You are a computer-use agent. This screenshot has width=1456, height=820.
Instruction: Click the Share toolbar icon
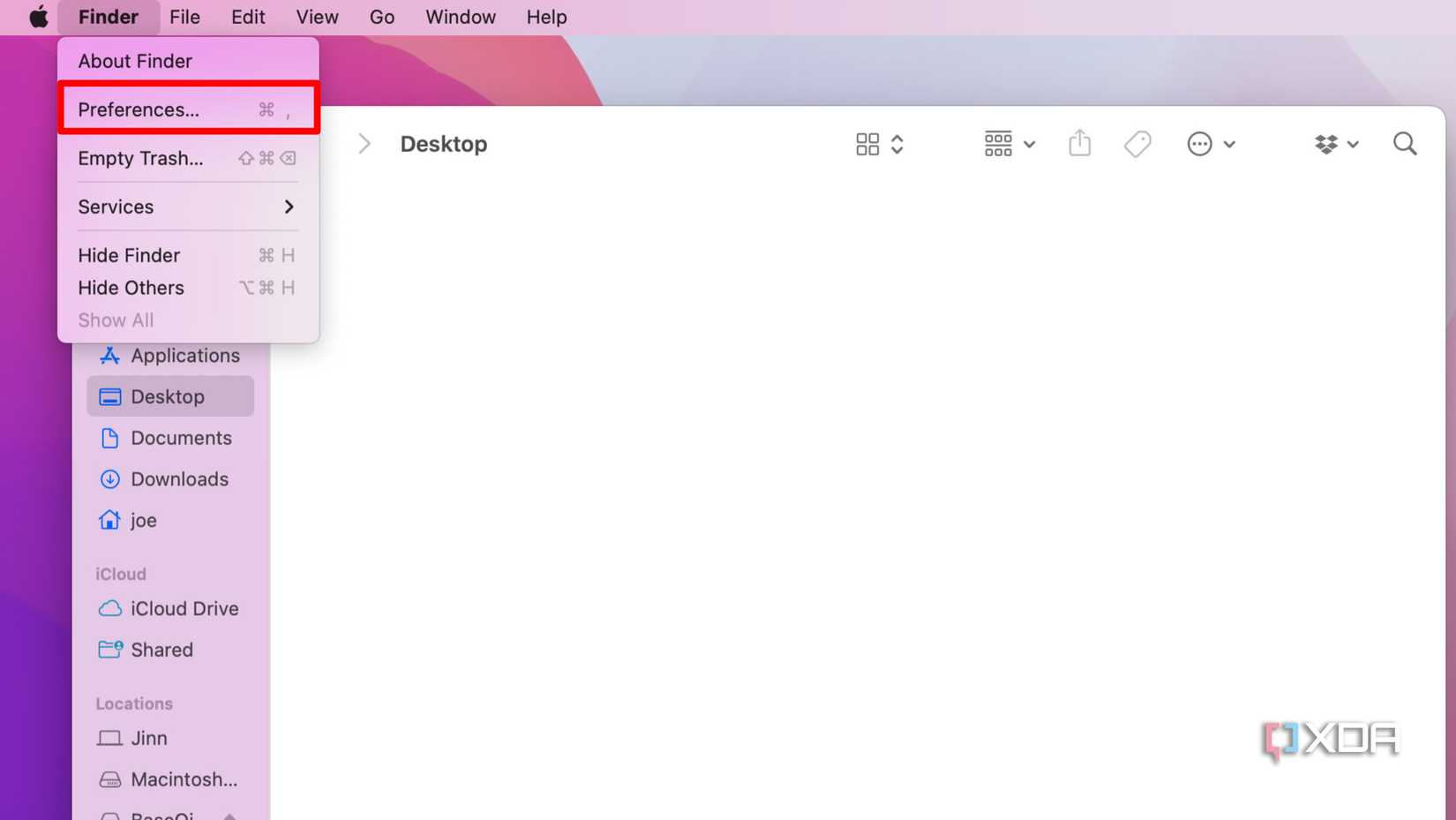[x=1079, y=143]
